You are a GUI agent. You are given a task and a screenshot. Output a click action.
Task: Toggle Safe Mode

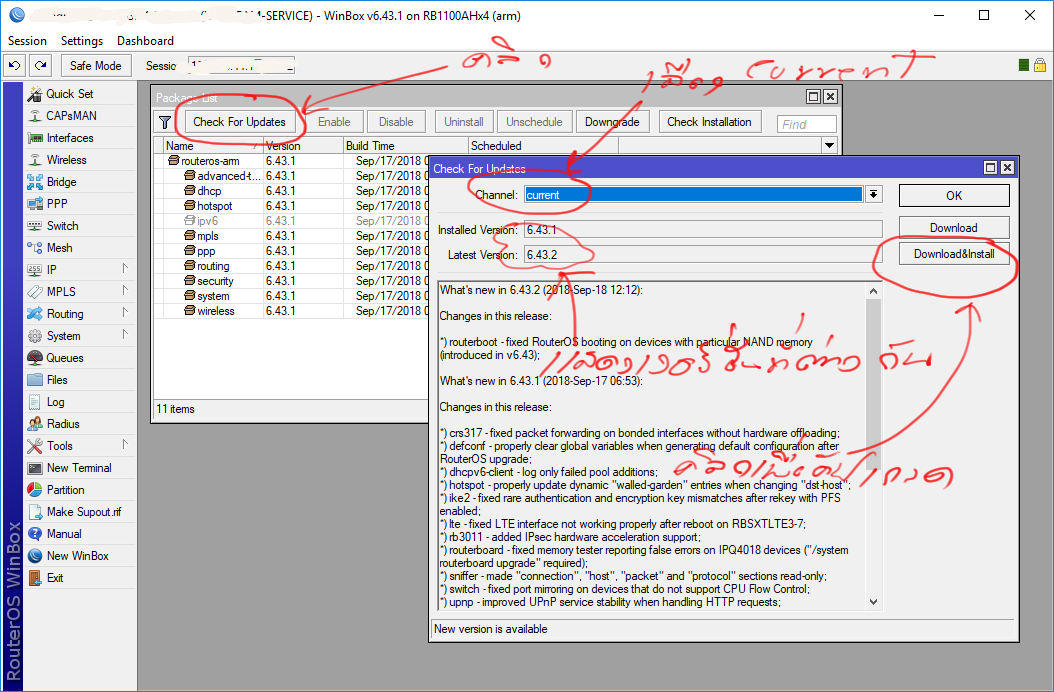[x=95, y=65]
